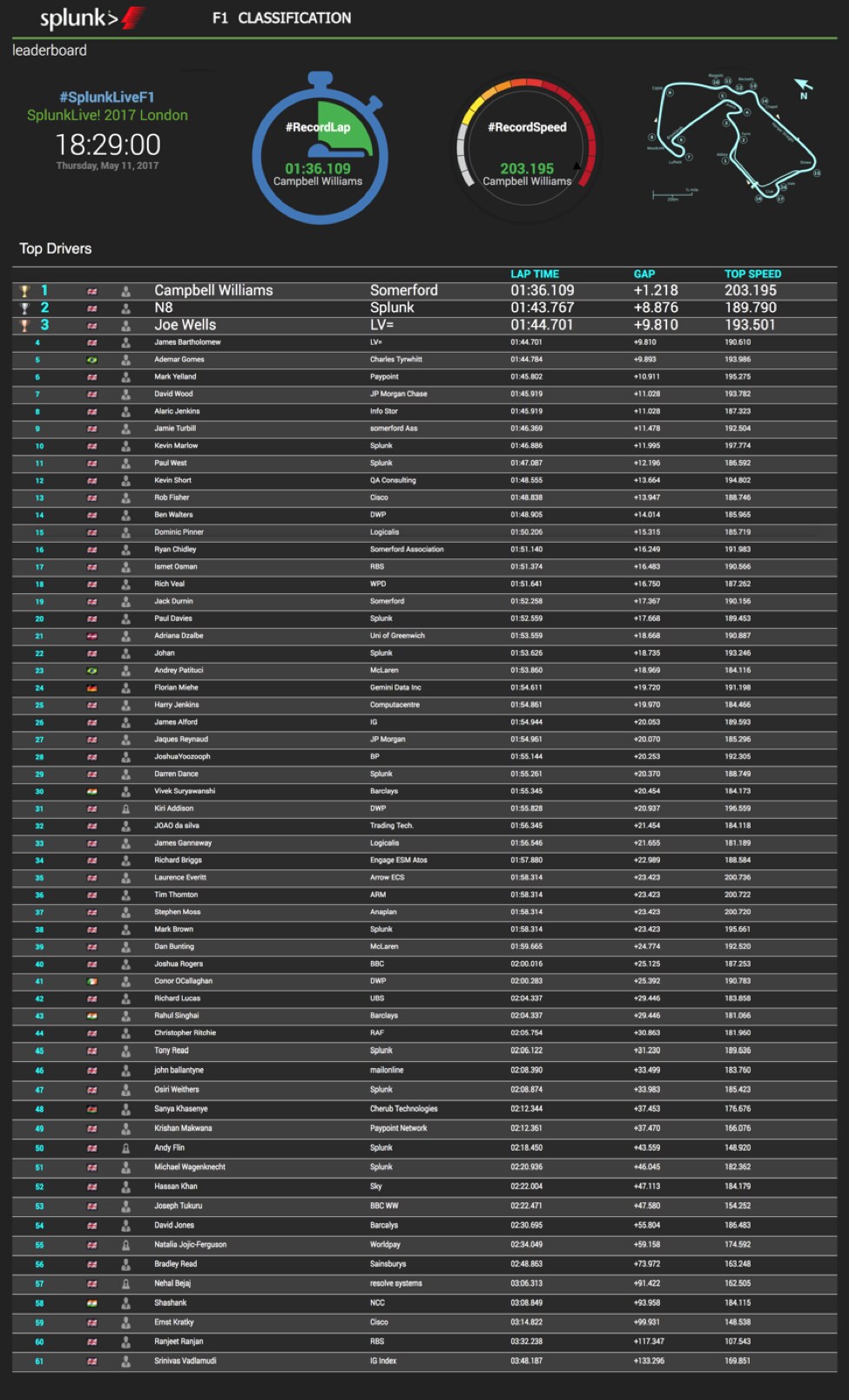Click the Brazil flag beside Ademar Gomes
The width and height of the screenshot is (849, 1400).
click(92, 360)
